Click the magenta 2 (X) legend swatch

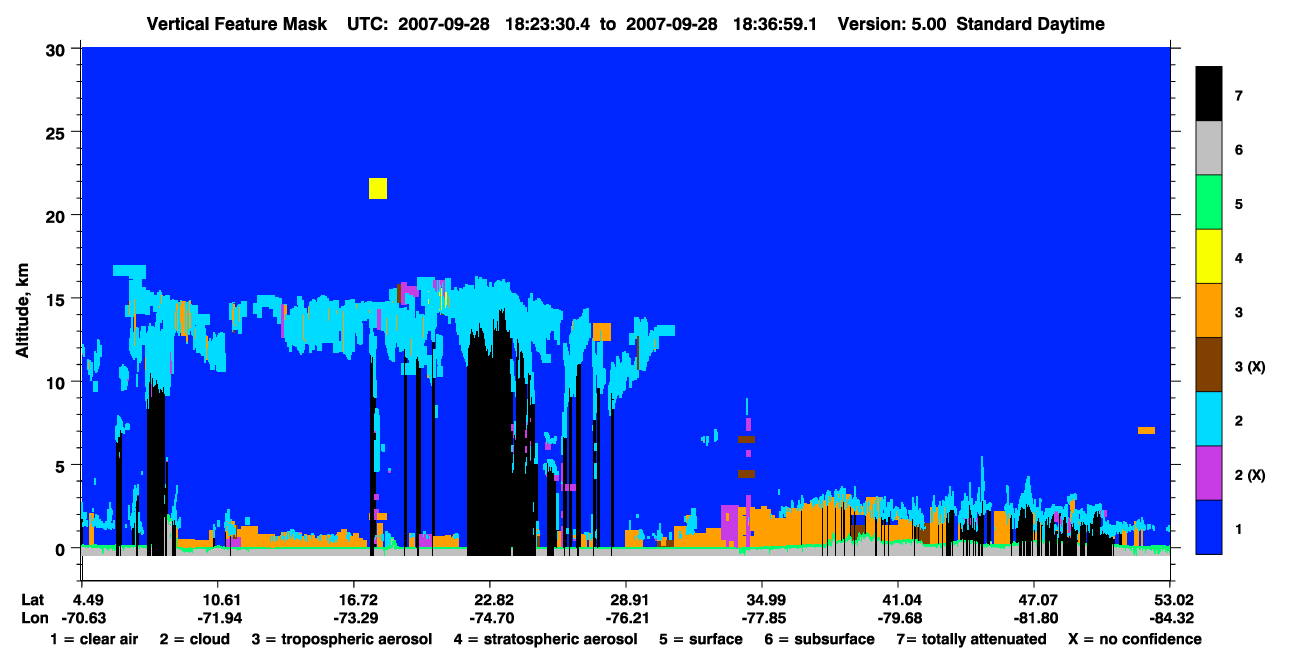[x=1209, y=473]
